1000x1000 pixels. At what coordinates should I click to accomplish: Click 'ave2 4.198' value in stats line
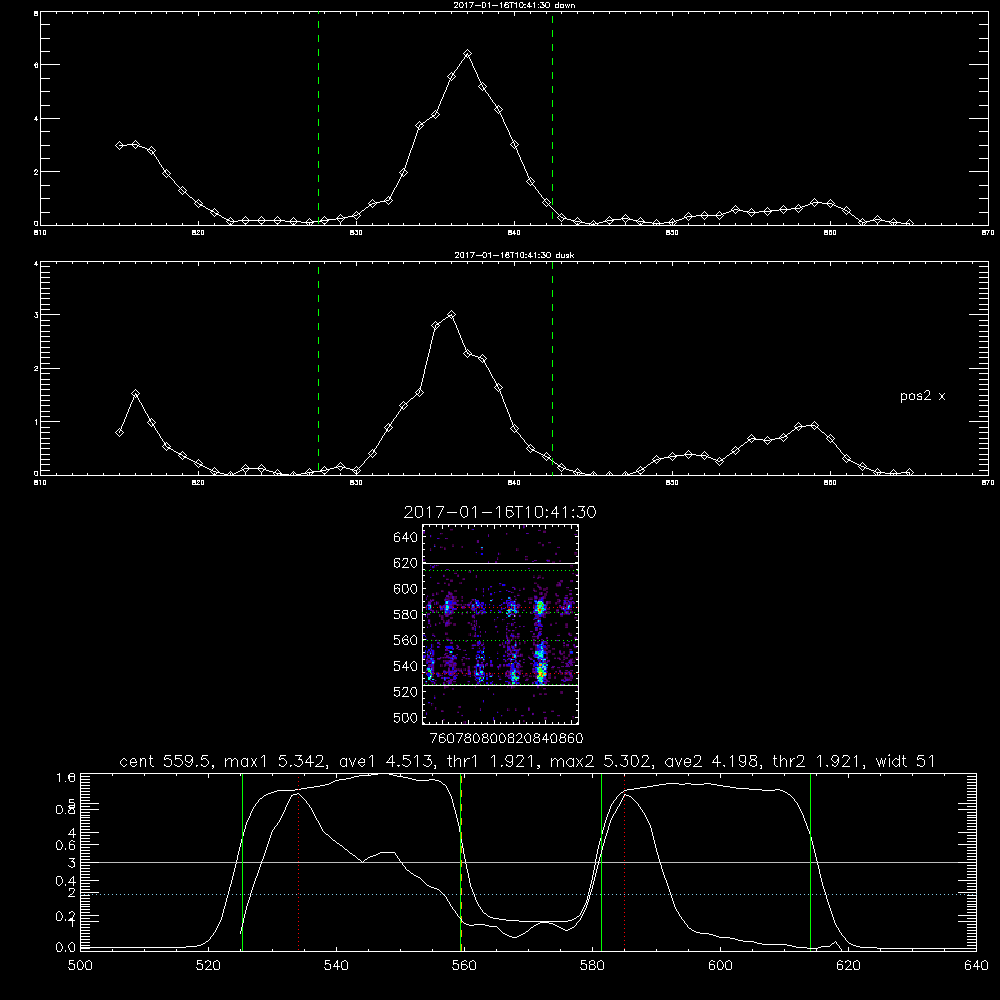(714, 761)
